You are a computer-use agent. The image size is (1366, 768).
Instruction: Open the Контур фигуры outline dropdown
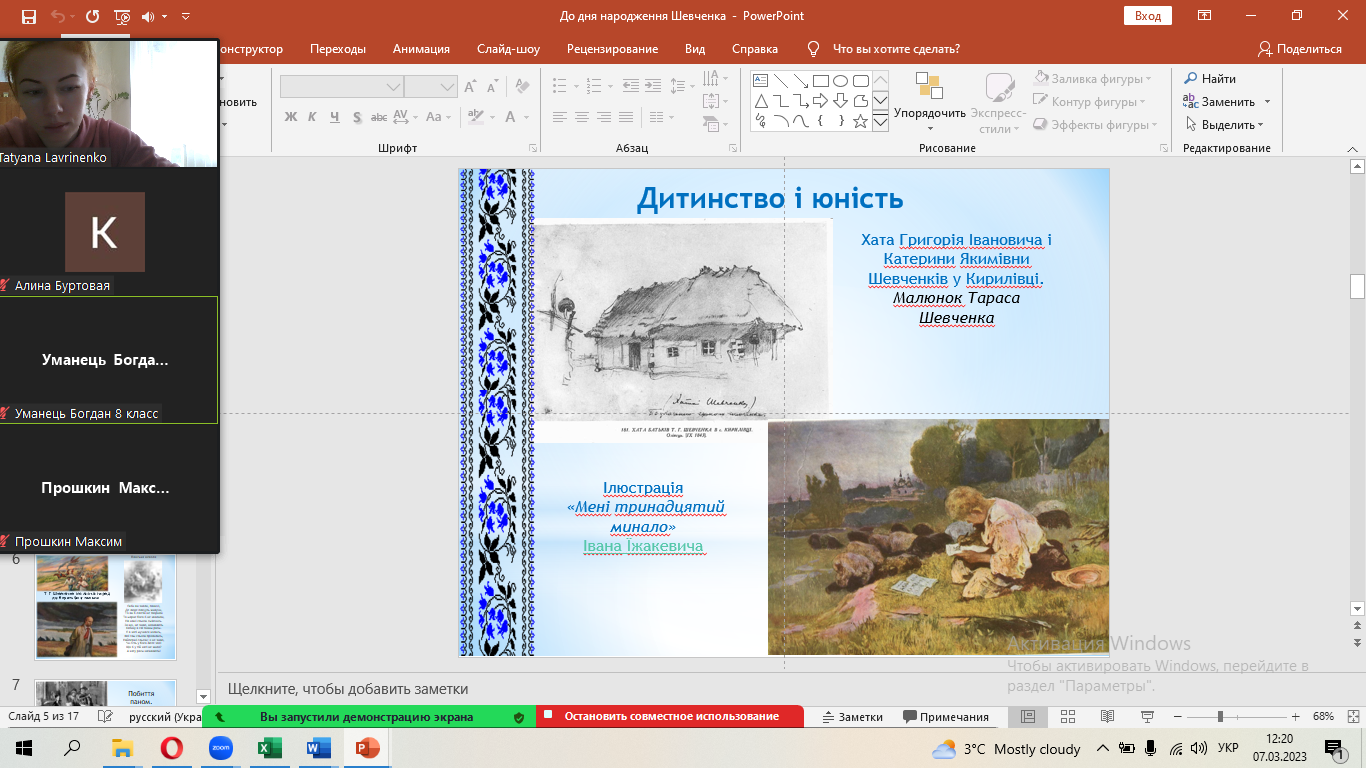click(x=1090, y=101)
